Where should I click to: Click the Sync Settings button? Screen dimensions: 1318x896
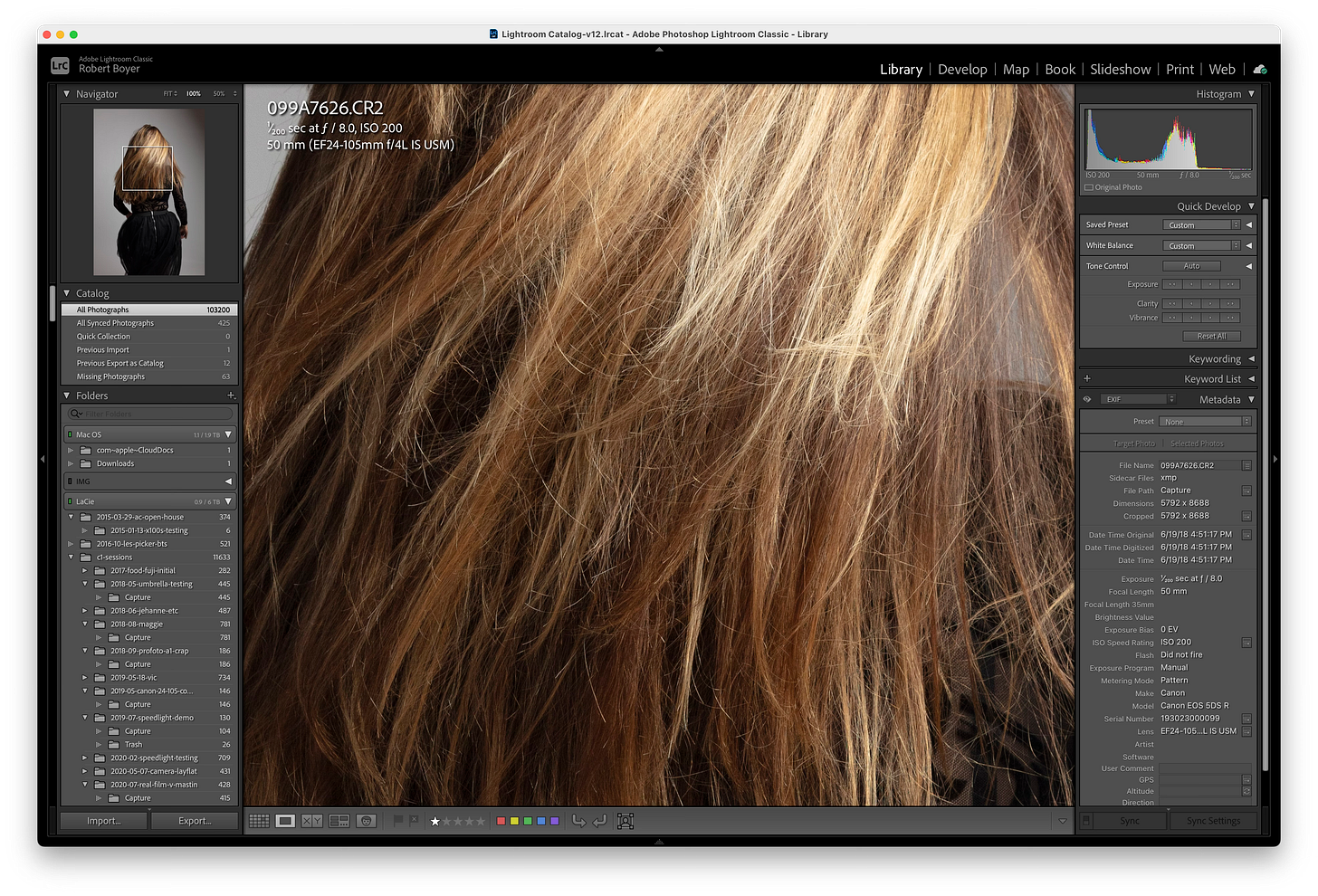click(1213, 821)
